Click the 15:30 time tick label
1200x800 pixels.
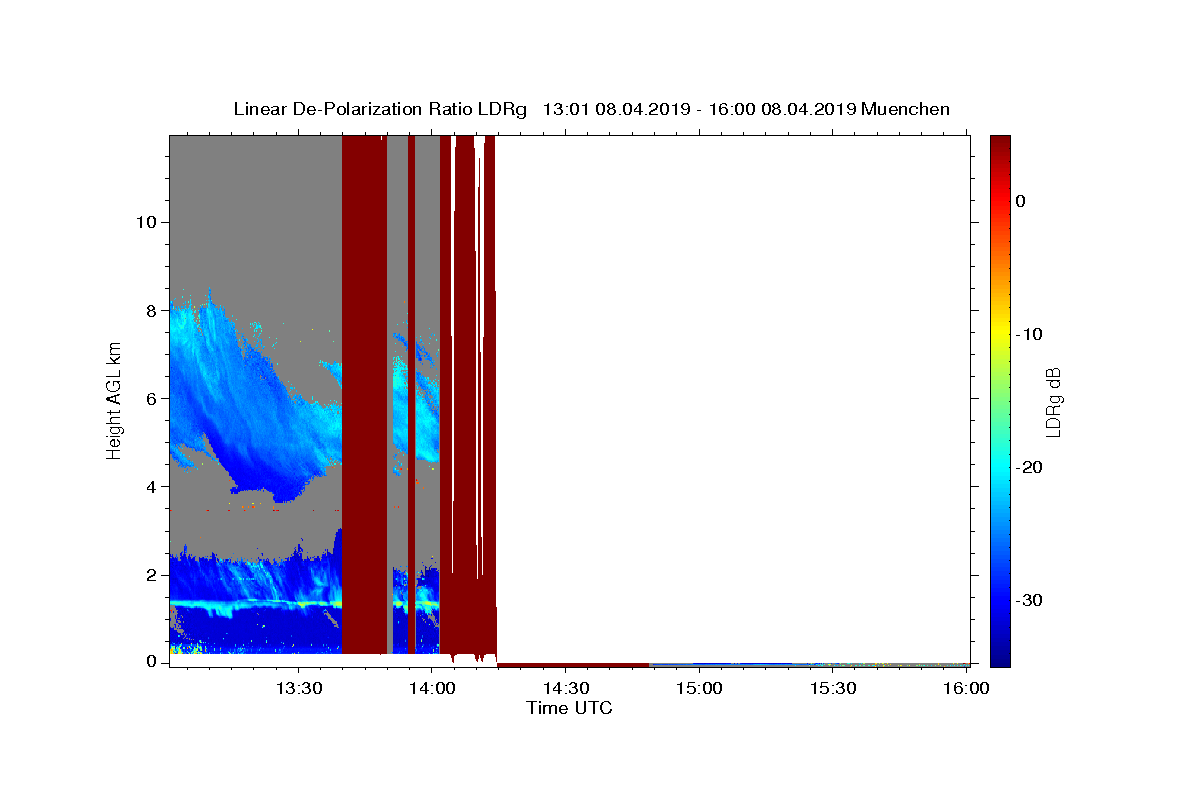tap(832, 688)
